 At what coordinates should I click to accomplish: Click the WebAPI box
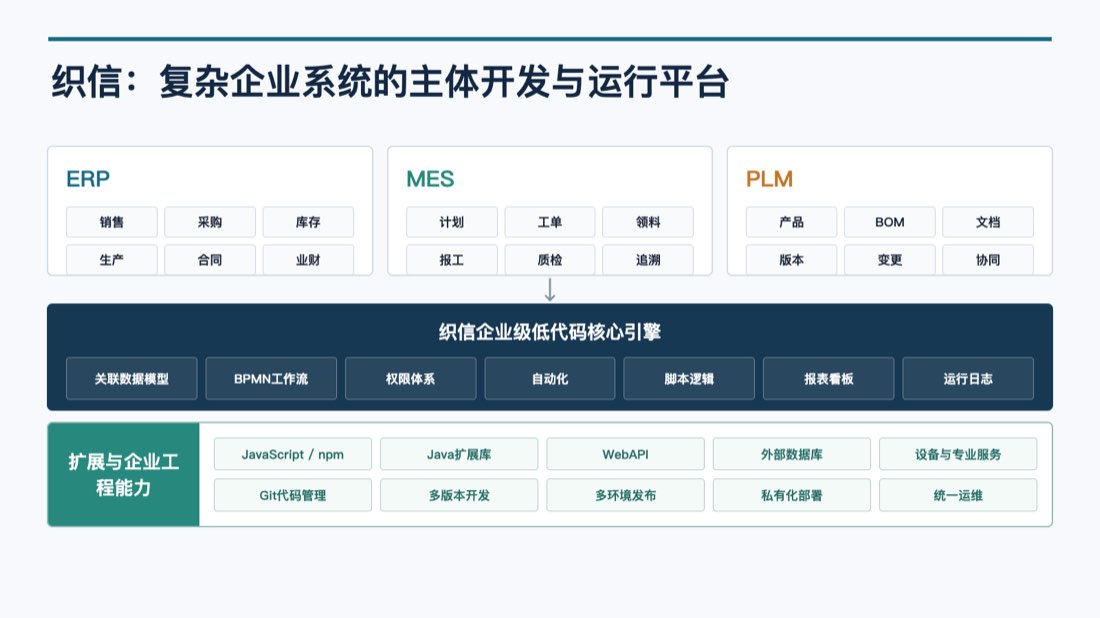pos(625,455)
